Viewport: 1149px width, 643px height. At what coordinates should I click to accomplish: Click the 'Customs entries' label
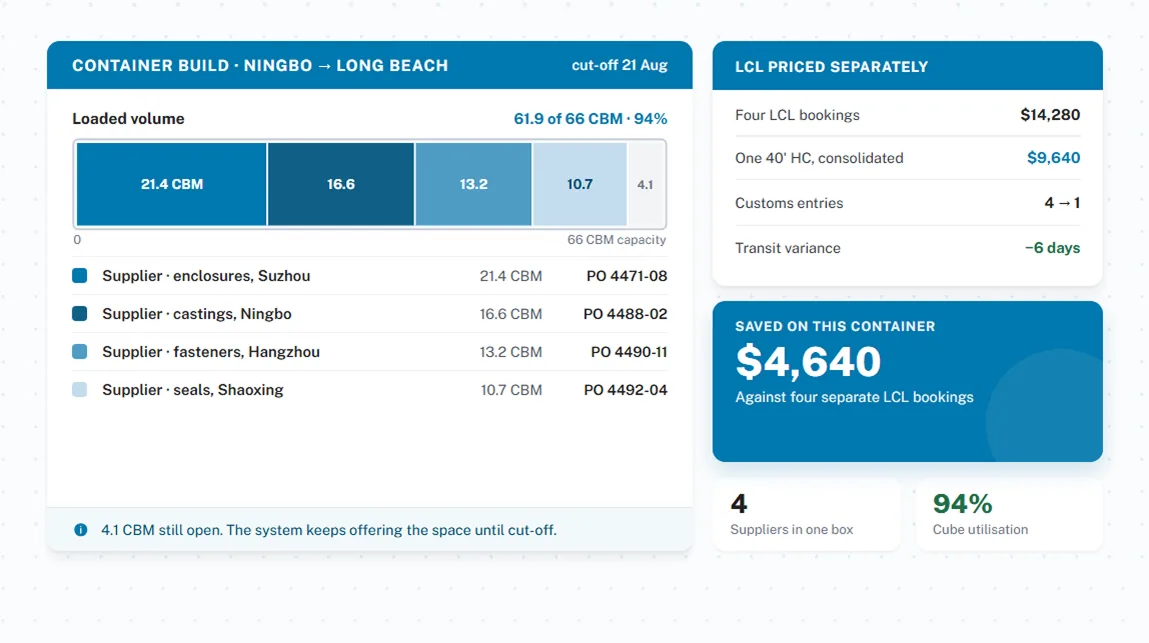tap(789, 203)
